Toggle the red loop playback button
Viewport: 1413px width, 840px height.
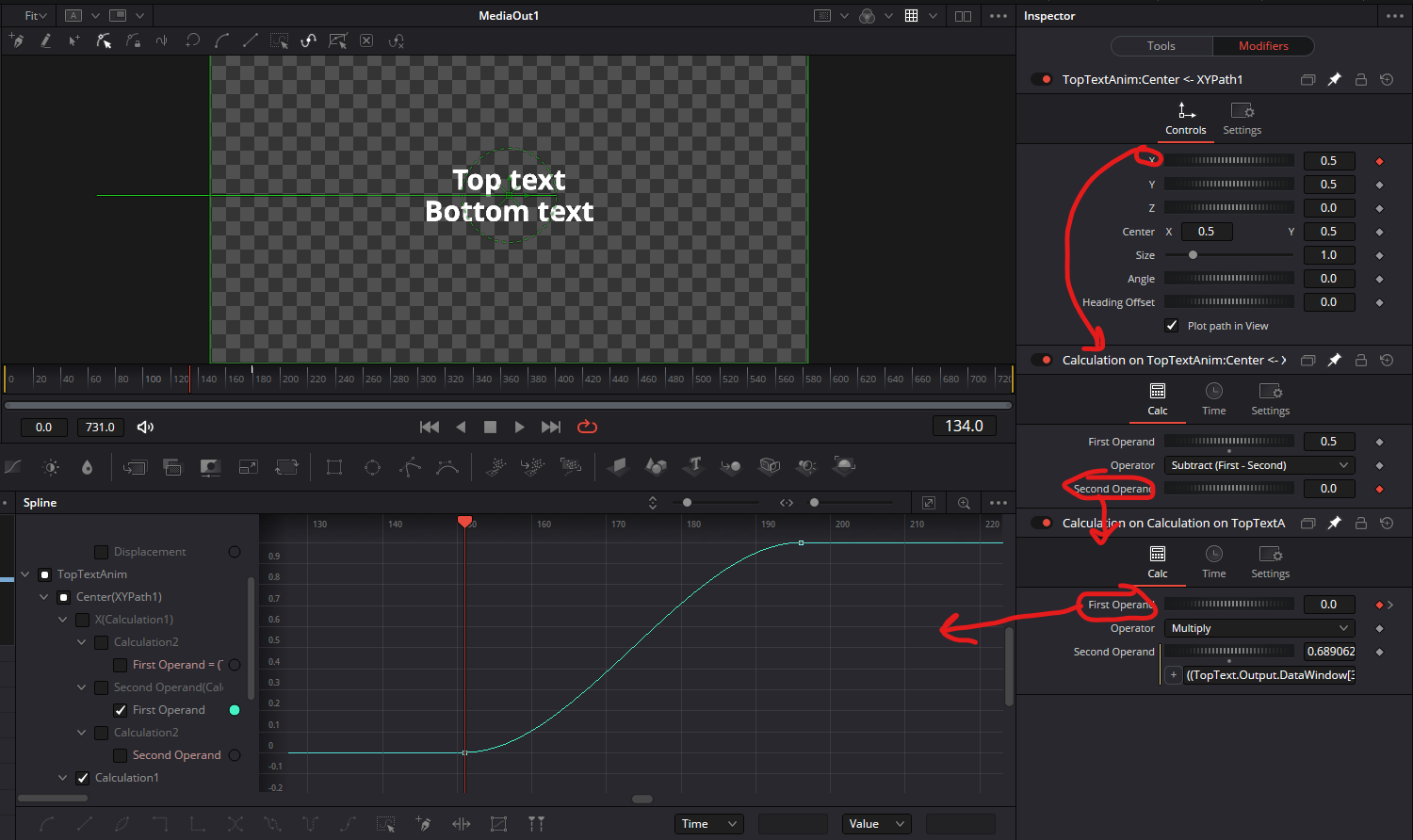coord(587,427)
